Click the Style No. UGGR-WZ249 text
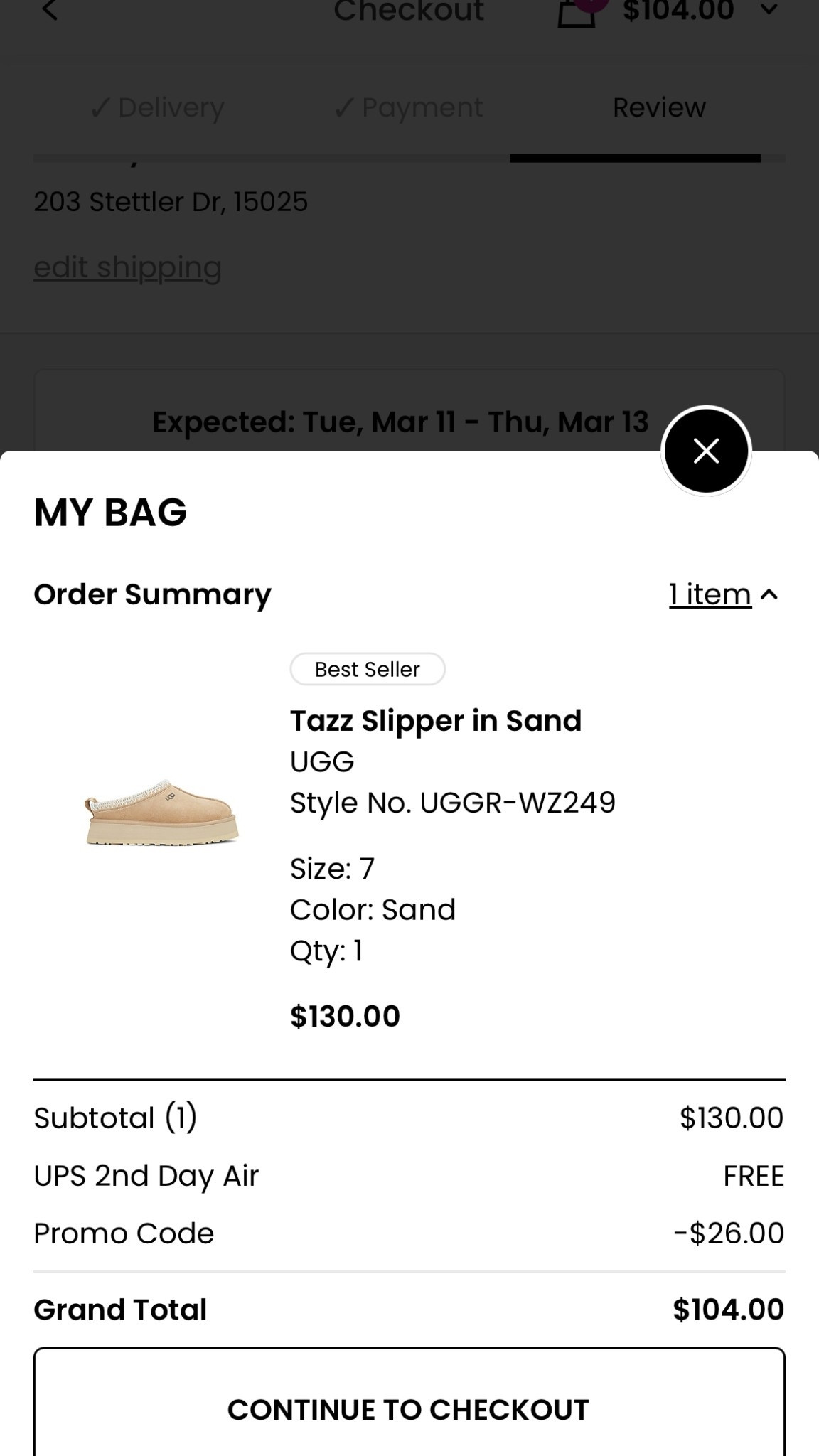Image resolution: width=819 pixels, height=1456 pixels. [452, 802]
